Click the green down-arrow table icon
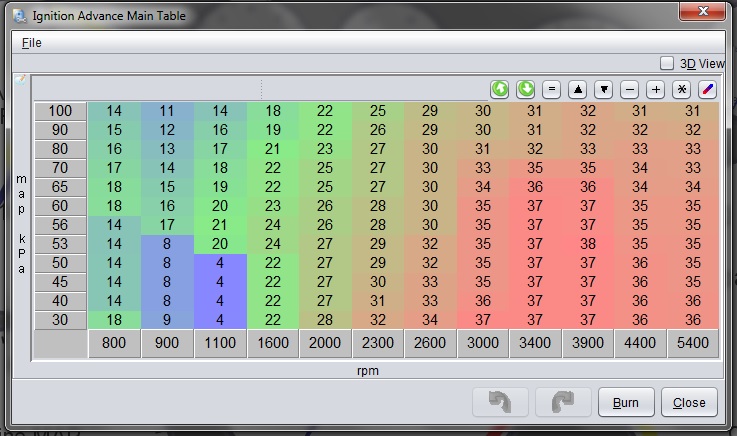This screenshot has width=737, height=436. pos(526,89)
